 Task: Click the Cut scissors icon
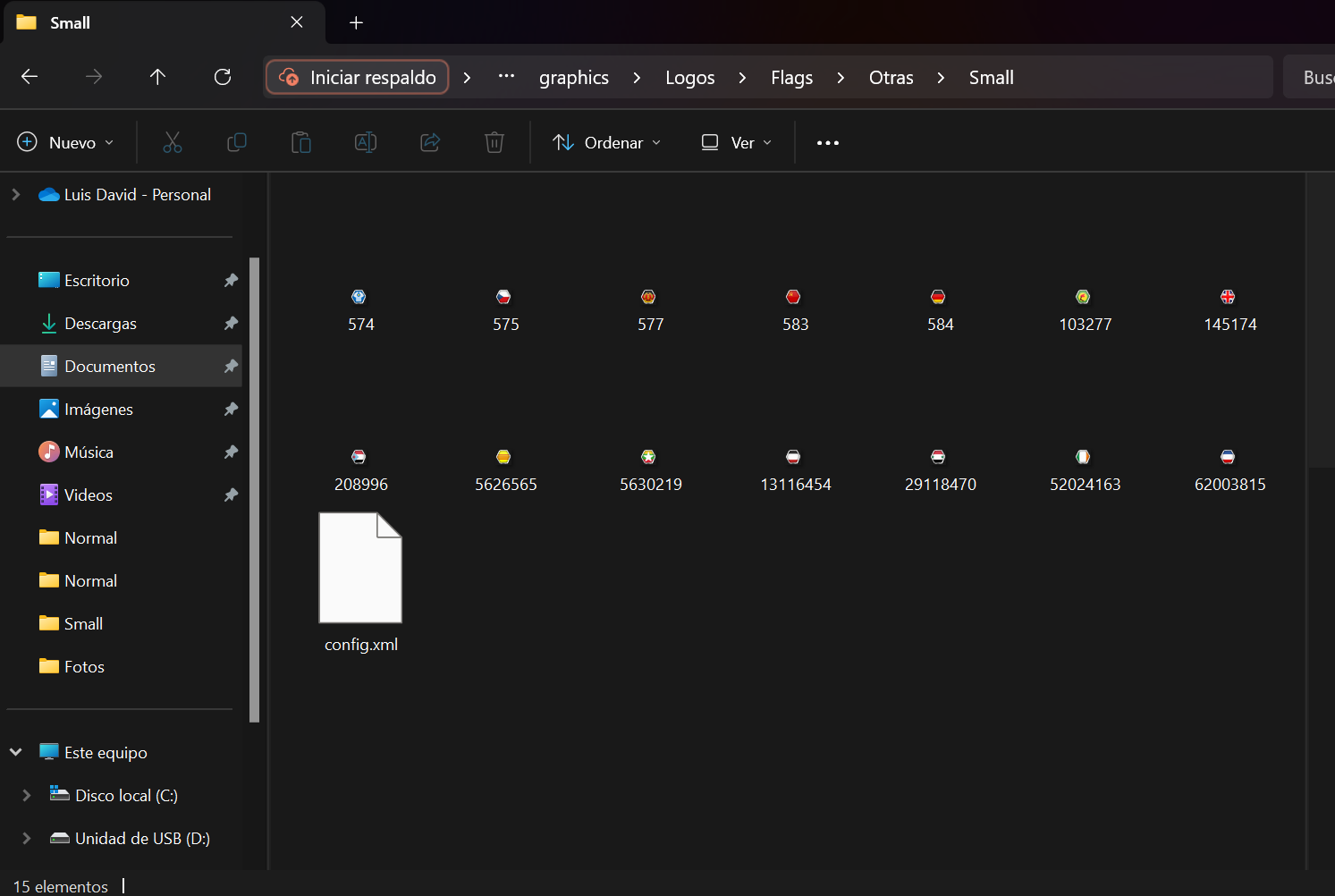(x=173, y=142)
